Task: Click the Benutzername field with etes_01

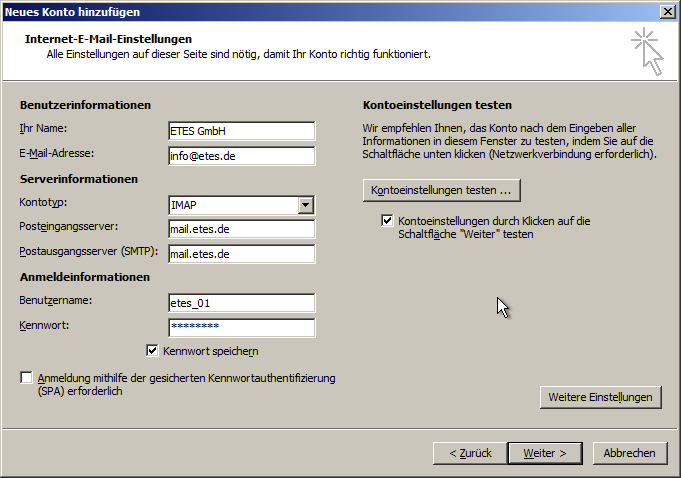Action: pyautogui.click(x=241, y=303)
